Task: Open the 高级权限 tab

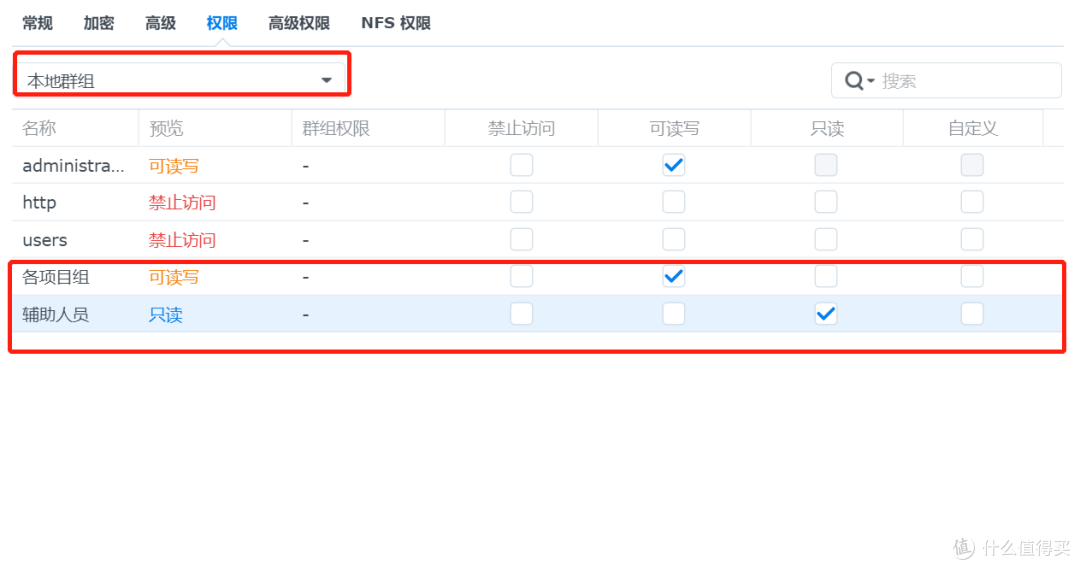Action: [x=299, y=23]
